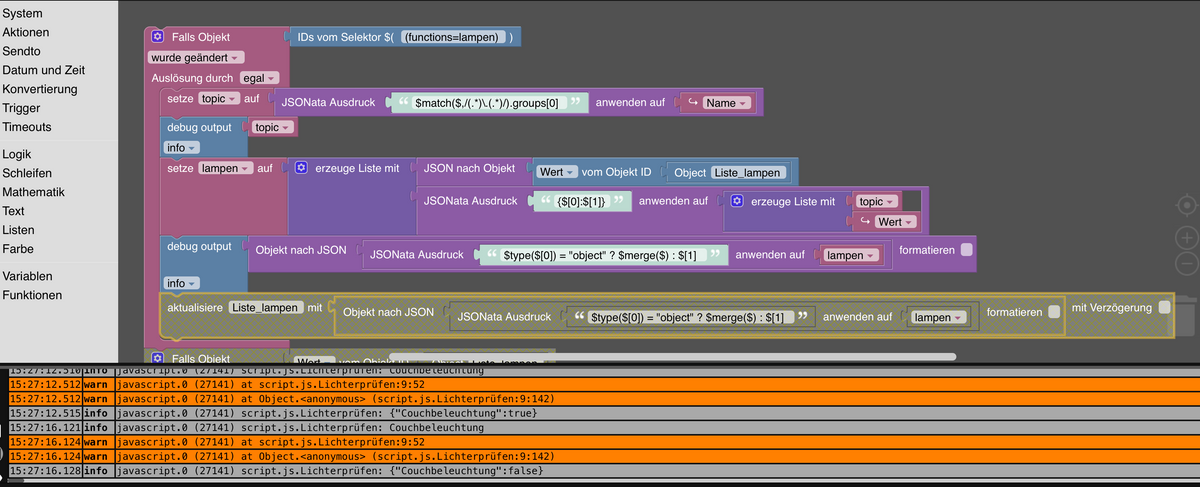
Task: Open gear on erzeuge Liste mit holding topic and Wert
Action: [x=737, y=201]
